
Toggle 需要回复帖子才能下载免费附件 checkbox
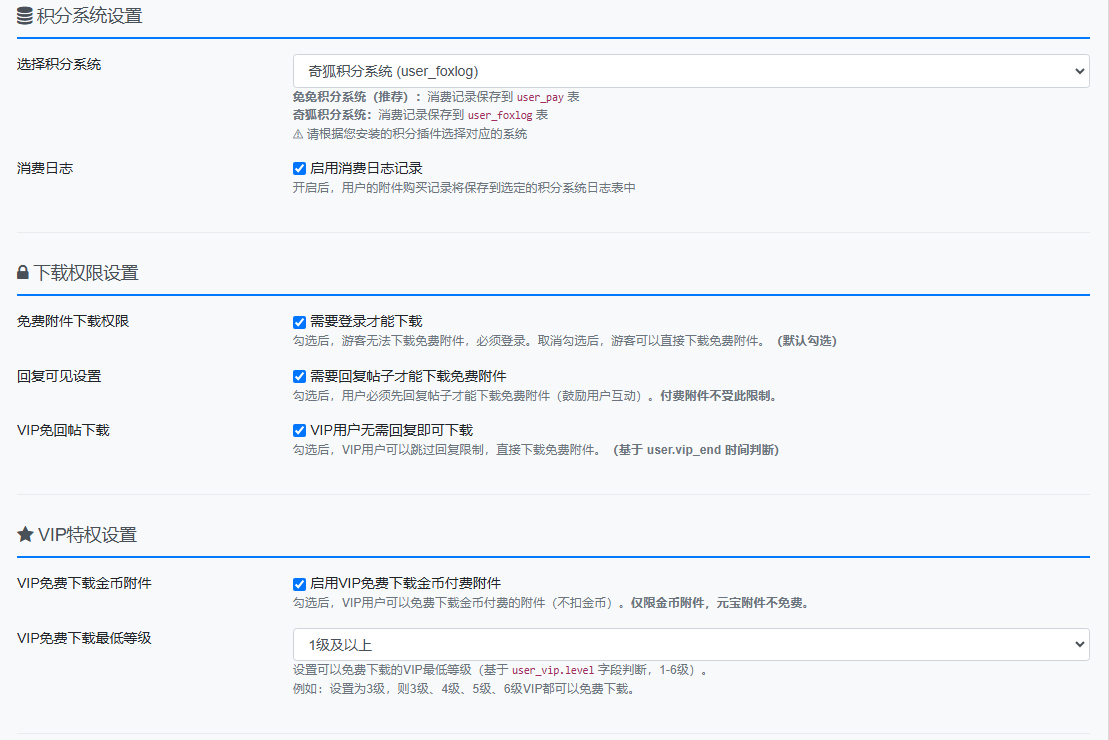click(x=299, y=376)
